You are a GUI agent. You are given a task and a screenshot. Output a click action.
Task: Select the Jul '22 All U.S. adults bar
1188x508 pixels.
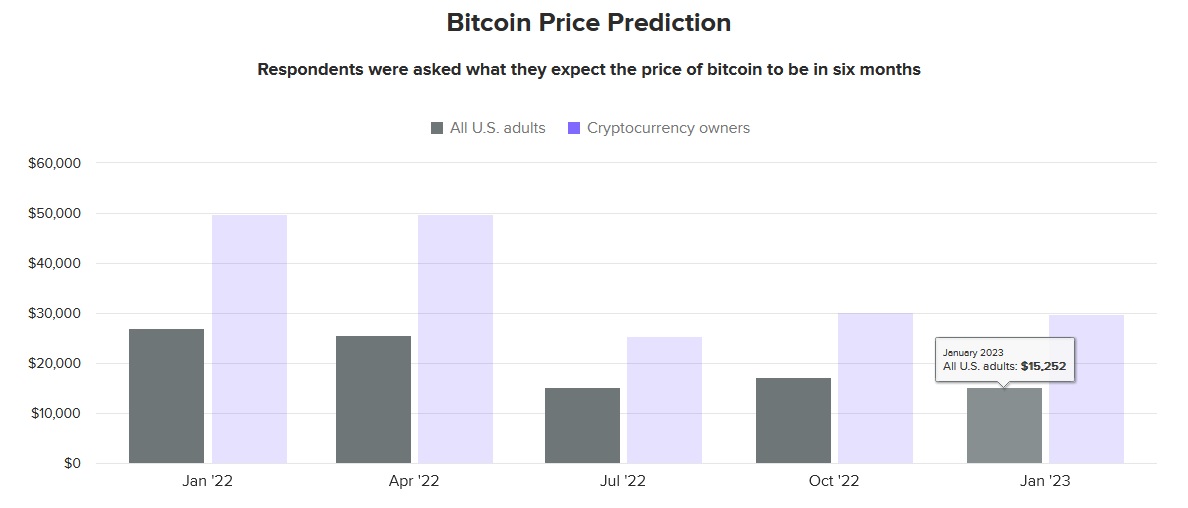pos(583,425)
